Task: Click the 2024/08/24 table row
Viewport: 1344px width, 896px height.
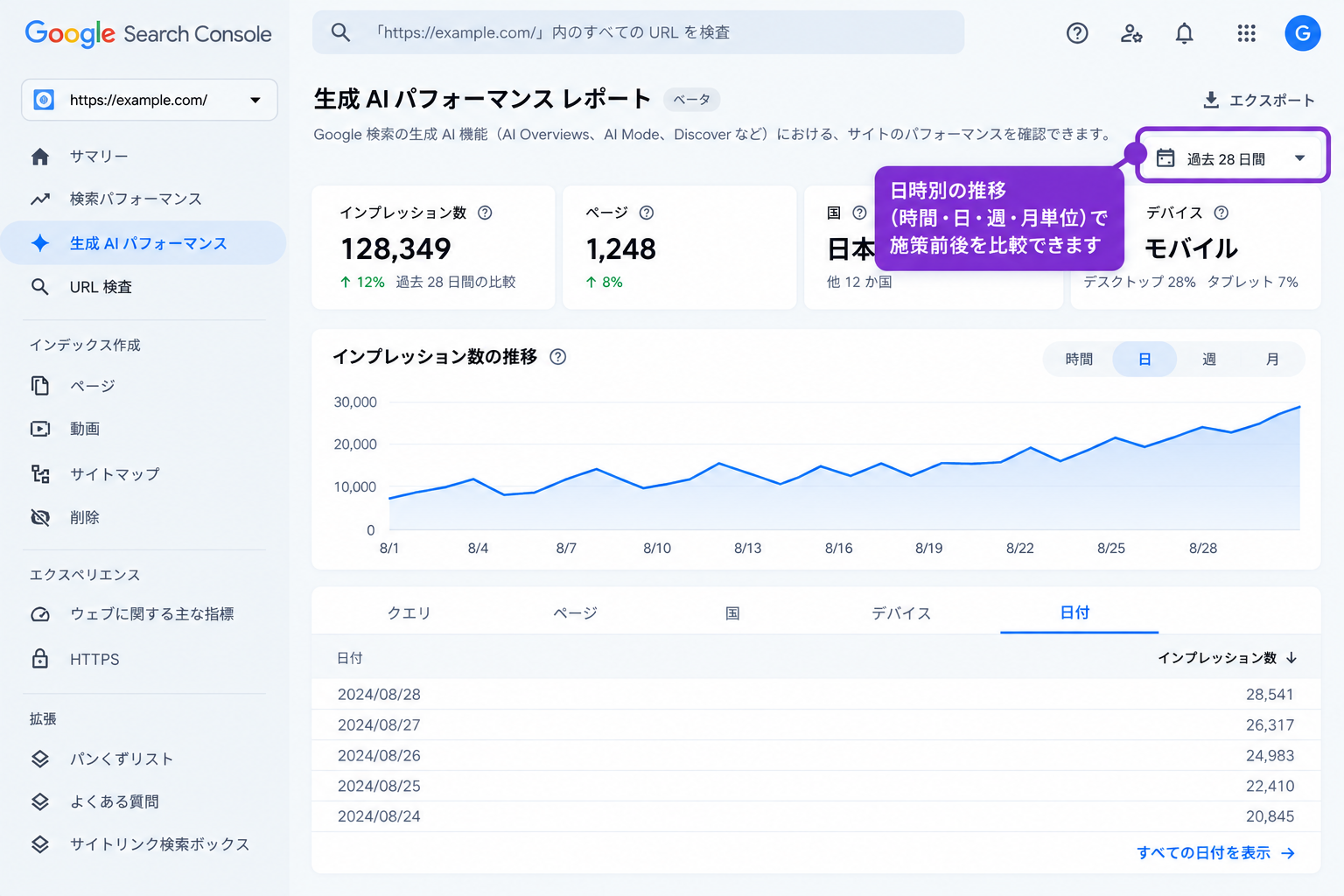Action: pyautogui.click(x=815, y=816)
